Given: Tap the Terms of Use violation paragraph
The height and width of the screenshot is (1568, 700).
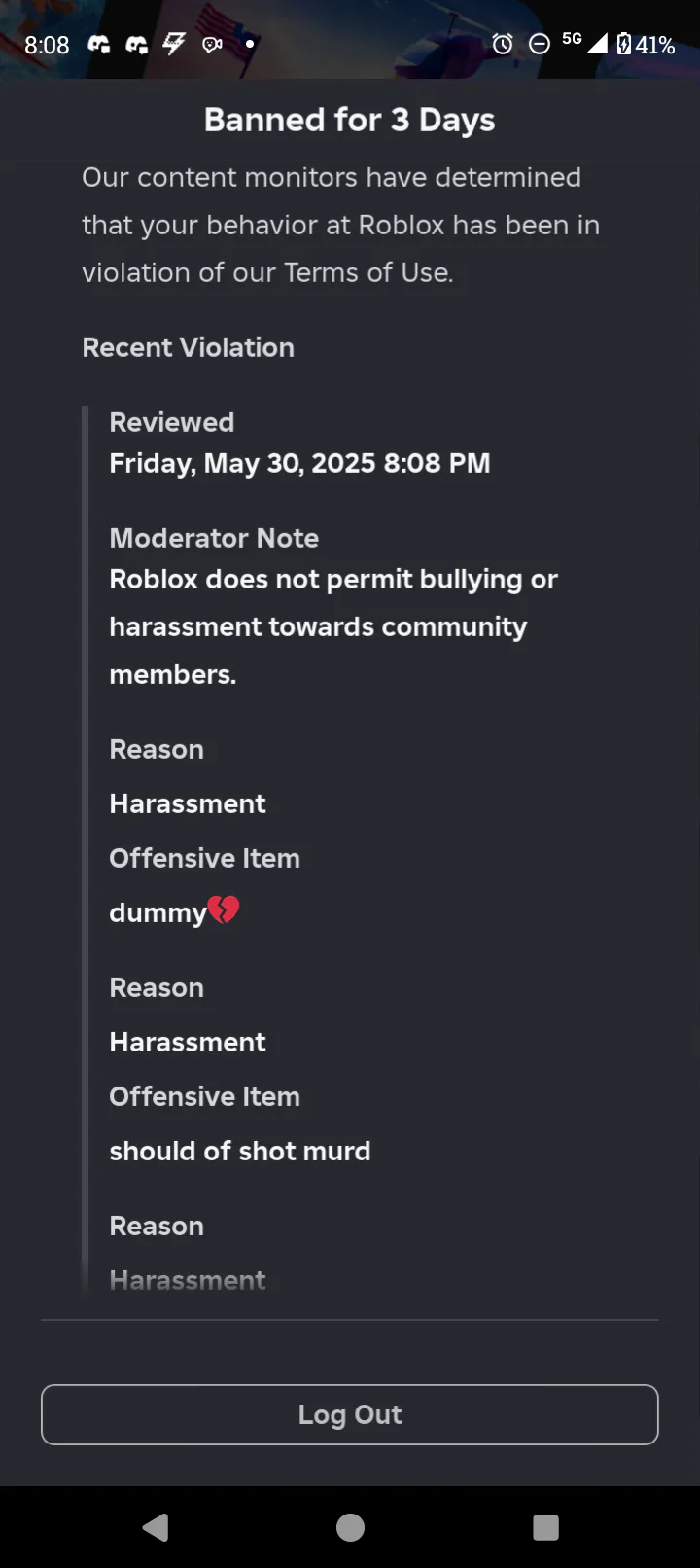Looking at the screenshot, I should tap(340, 225).
